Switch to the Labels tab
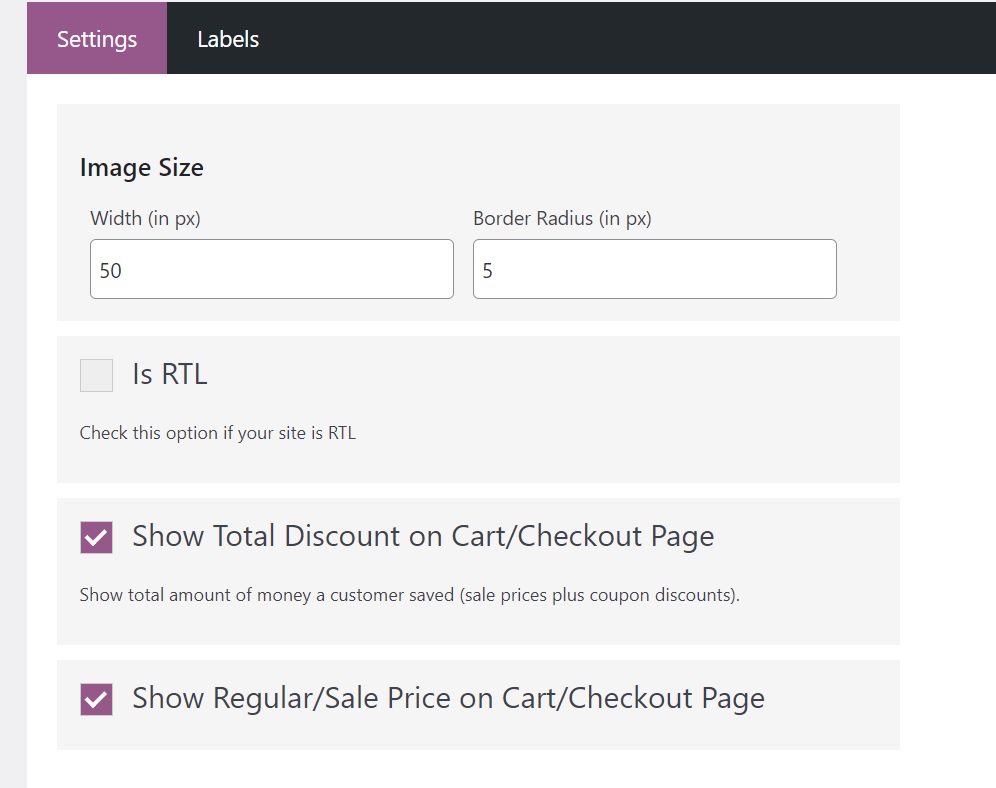996x788 pixels. (x=228, y=39)
